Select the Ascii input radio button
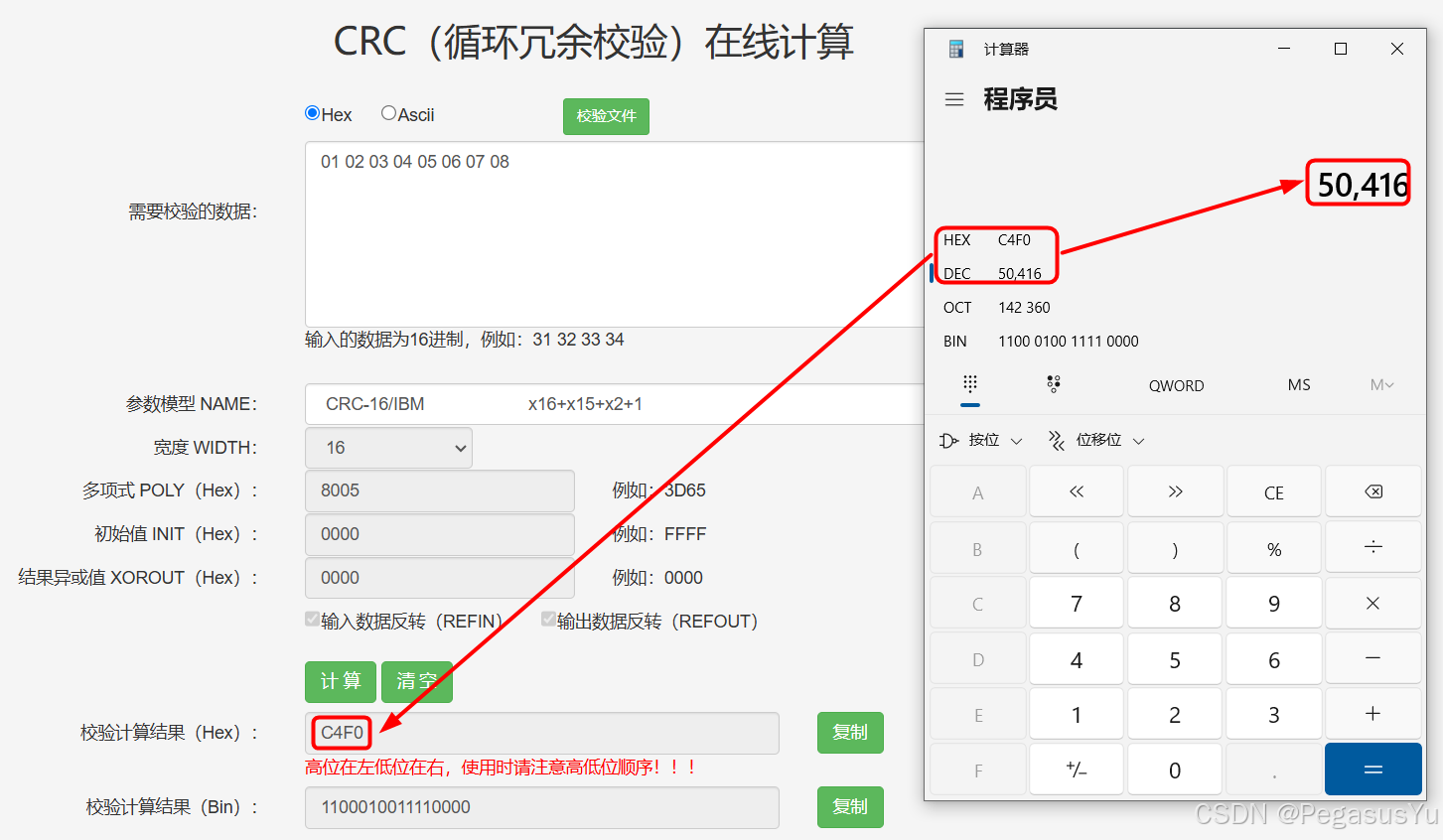 (x=388, y=113)
